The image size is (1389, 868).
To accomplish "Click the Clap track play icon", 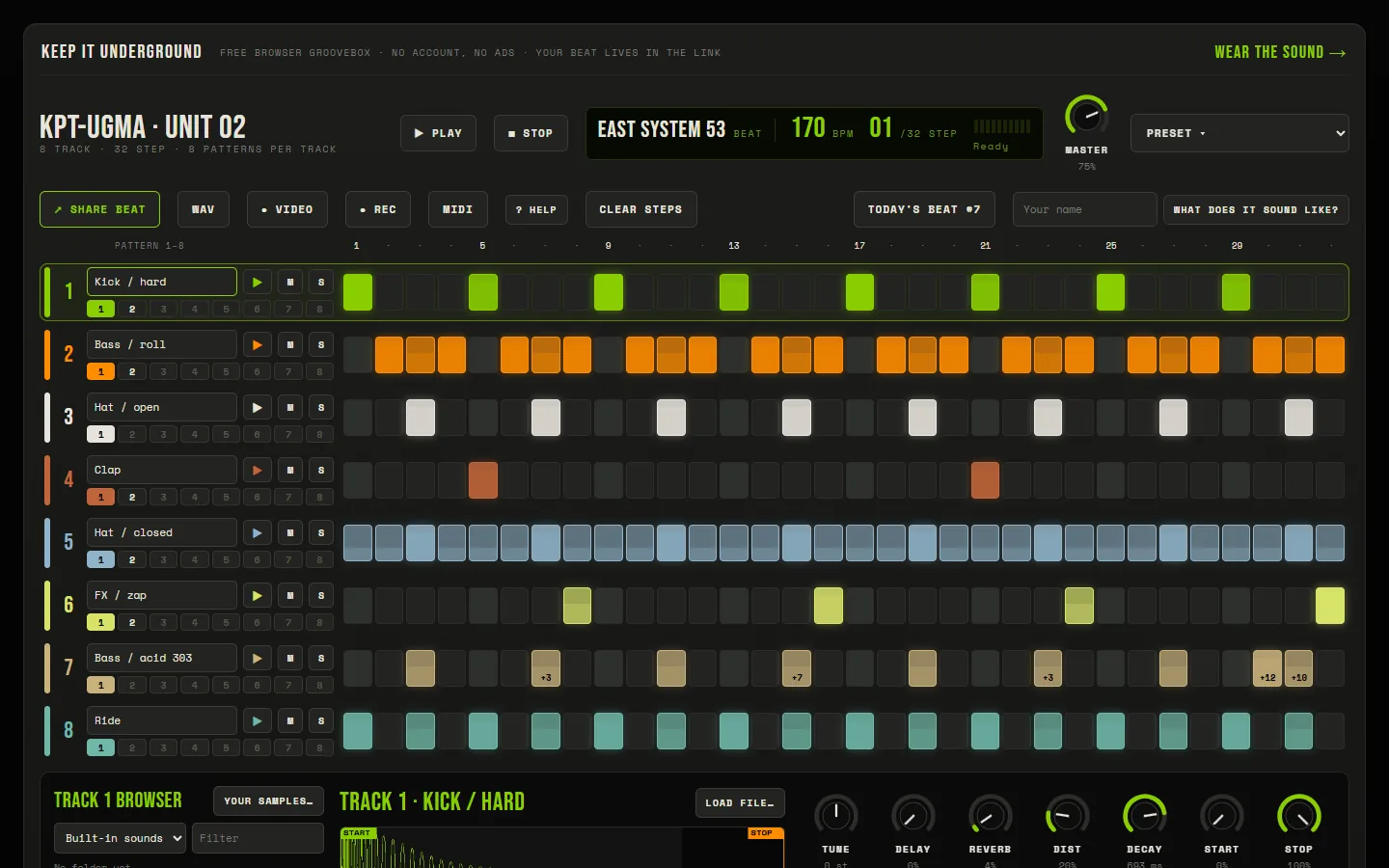I will coord(257,470).
